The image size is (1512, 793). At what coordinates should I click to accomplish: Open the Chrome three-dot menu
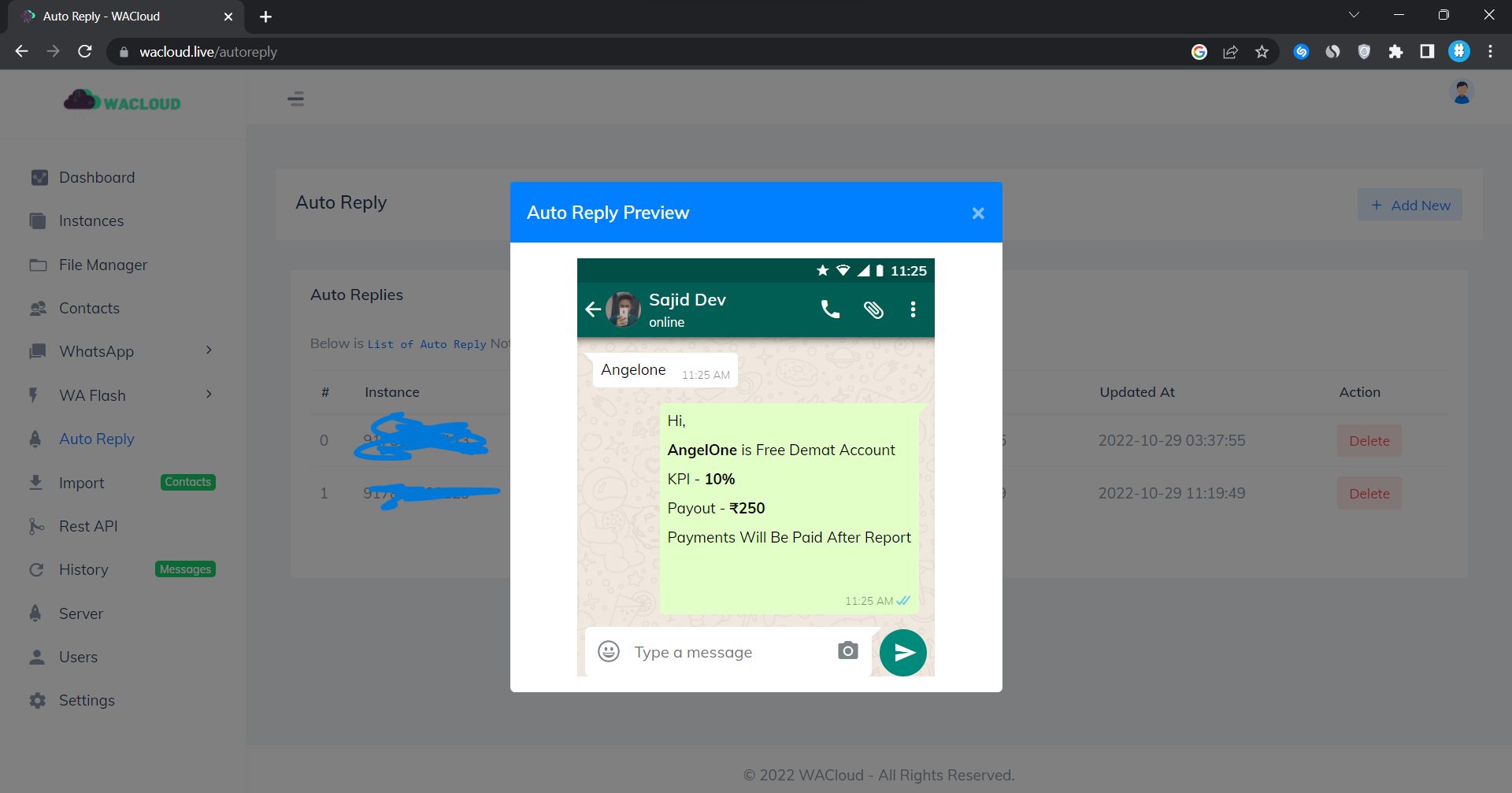(1490, 52)
